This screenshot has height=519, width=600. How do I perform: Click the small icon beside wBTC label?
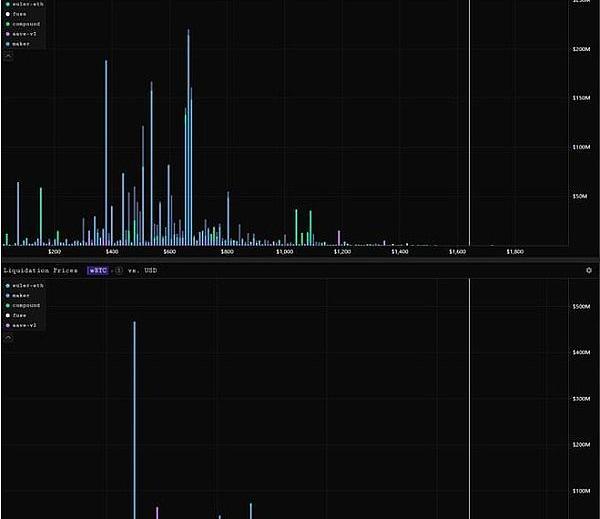[119, 270]
